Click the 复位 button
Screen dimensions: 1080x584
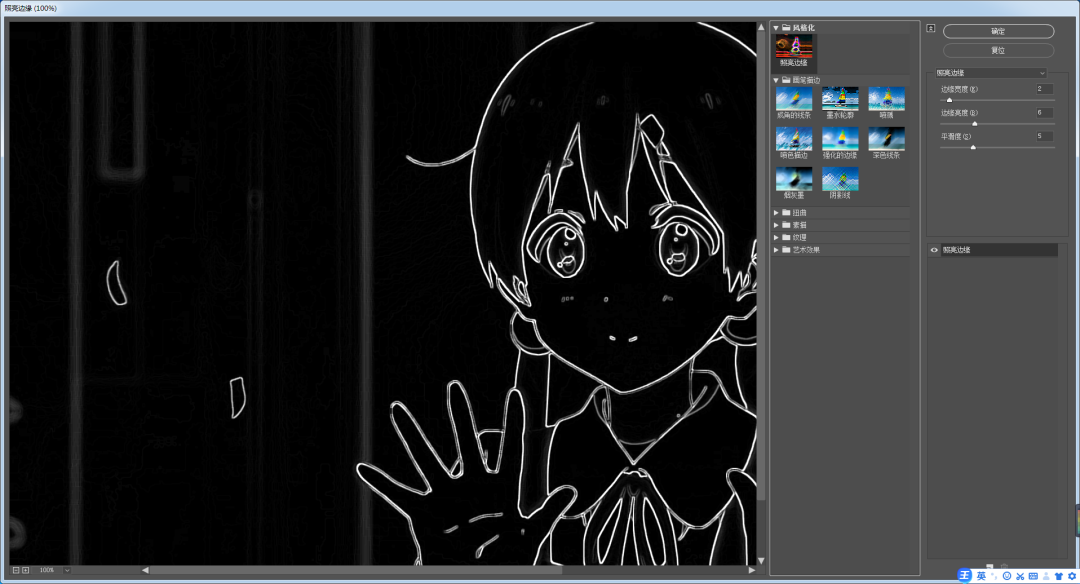click(x=998, y=50)
